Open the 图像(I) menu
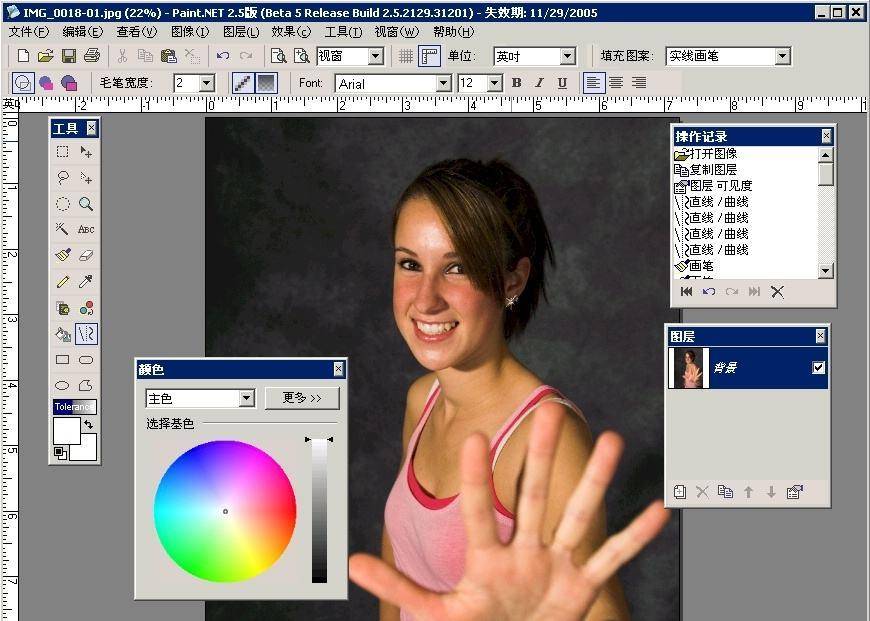870x621 pixels. click(x=190, y=32)
